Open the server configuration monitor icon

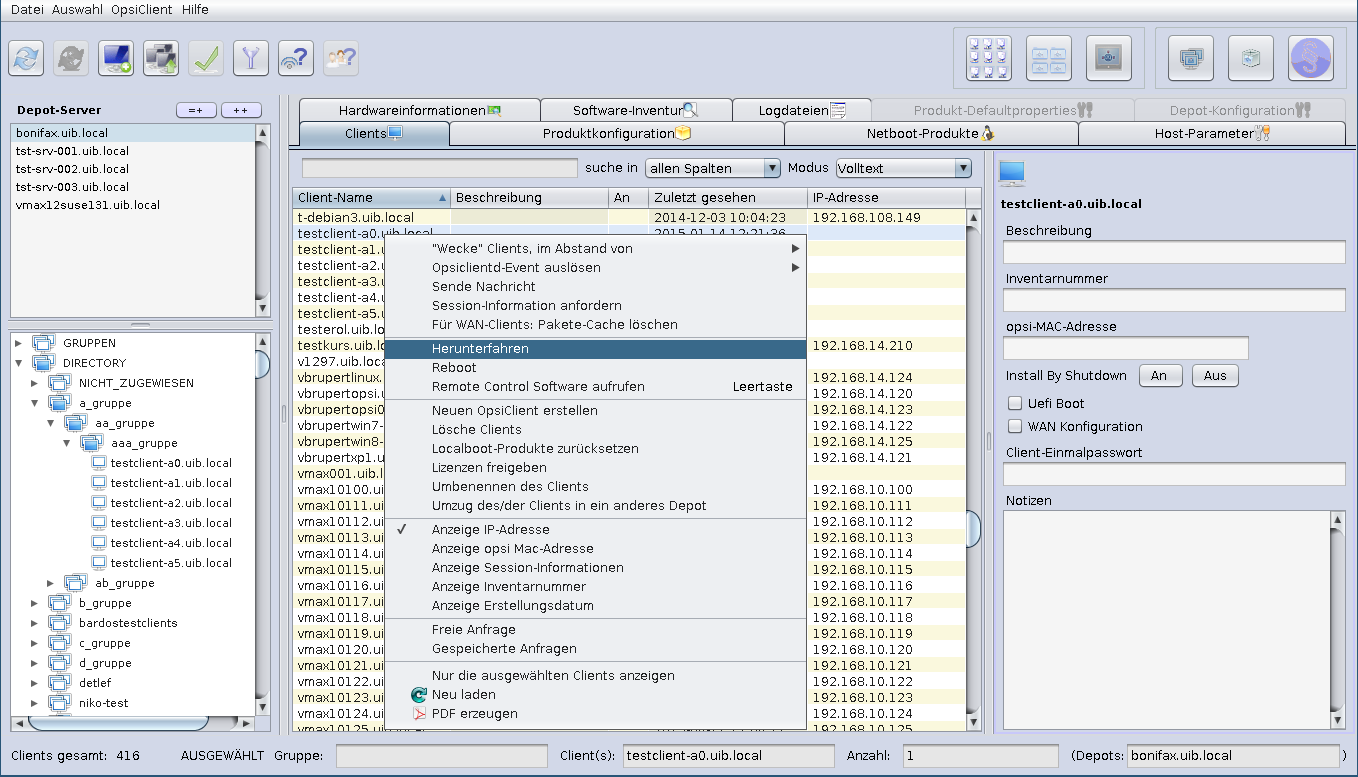(x=1109, y=58)
